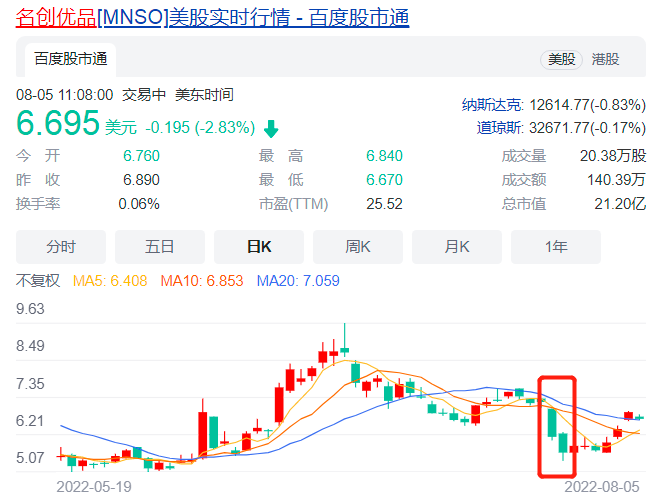Select the 五日 chart tab
This screenshot has height=501, width=654.
pyautogui.click(x=160, y=247)
